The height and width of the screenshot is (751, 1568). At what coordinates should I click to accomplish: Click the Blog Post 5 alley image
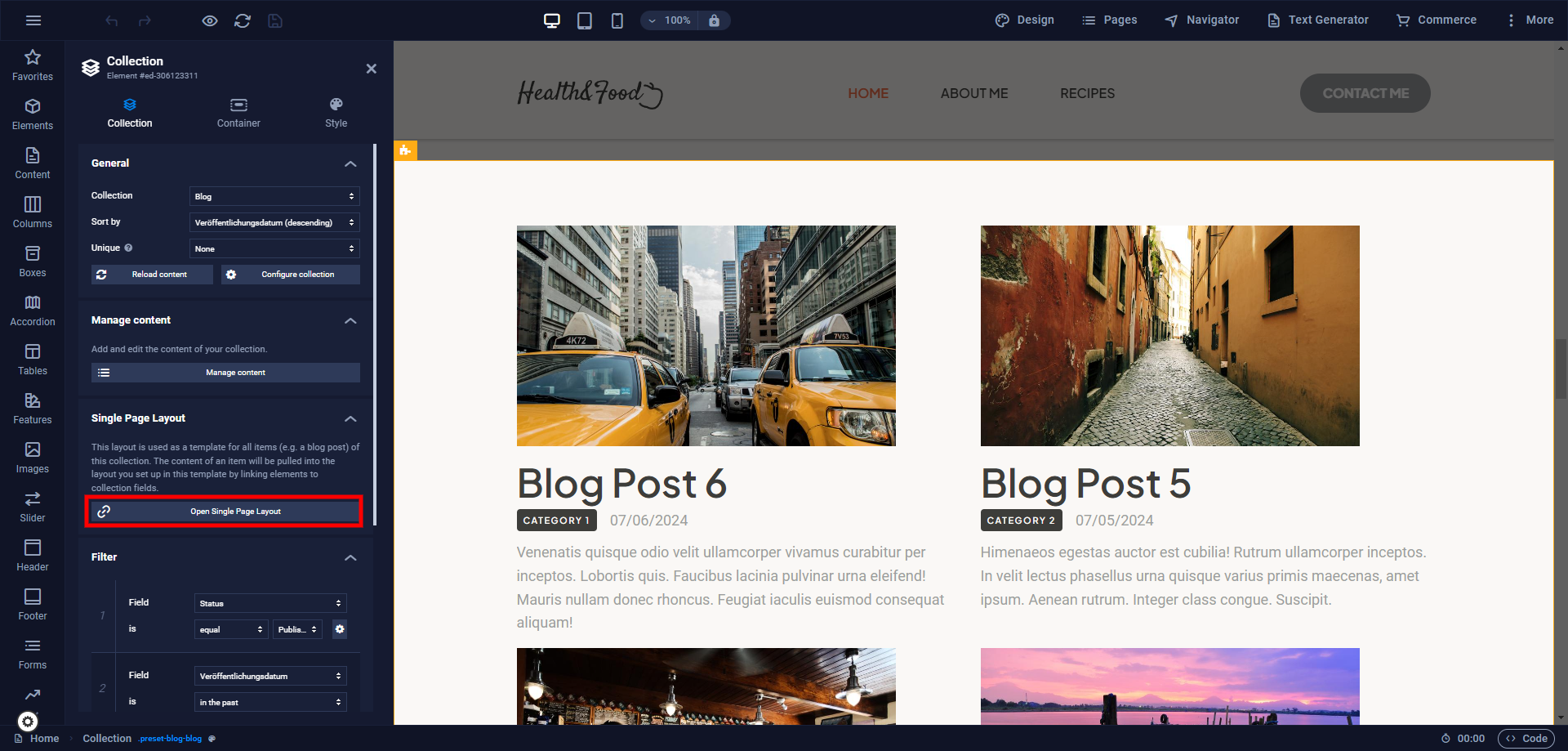[x=1170, y=336]
